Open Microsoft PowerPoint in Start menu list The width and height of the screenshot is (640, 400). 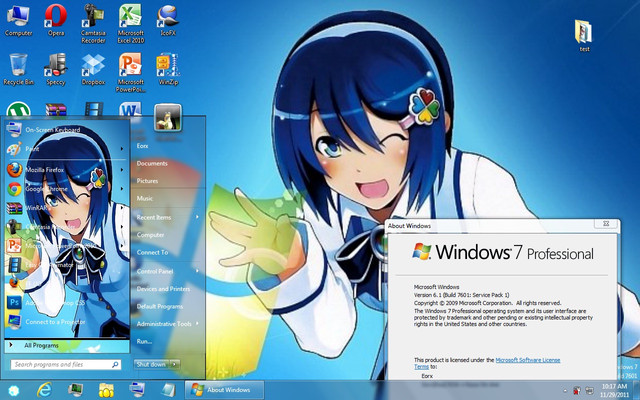pos(65,246)
